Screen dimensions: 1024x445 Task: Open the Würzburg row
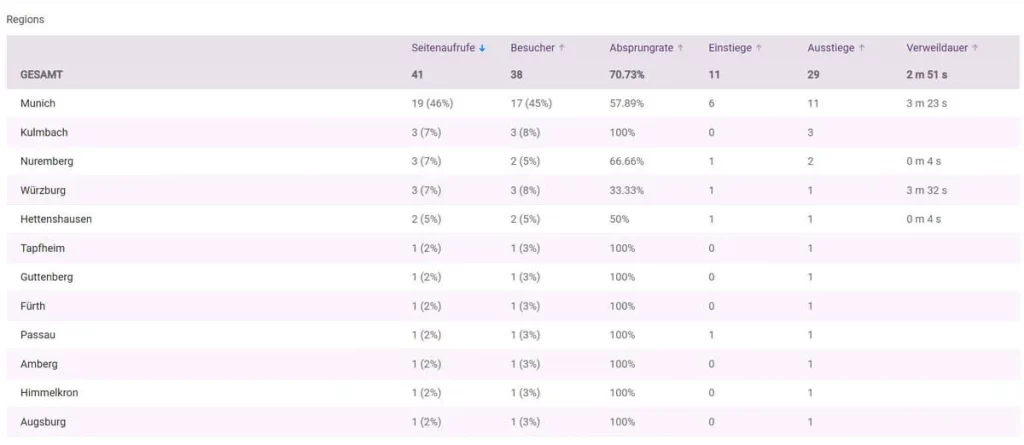tap(44, 191)
